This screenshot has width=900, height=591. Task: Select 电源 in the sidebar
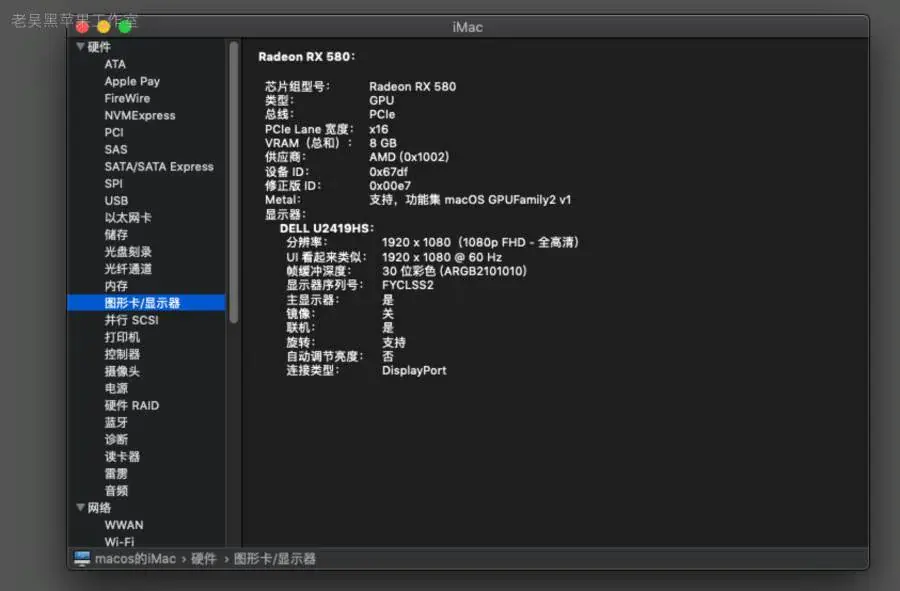coord(116,388)
